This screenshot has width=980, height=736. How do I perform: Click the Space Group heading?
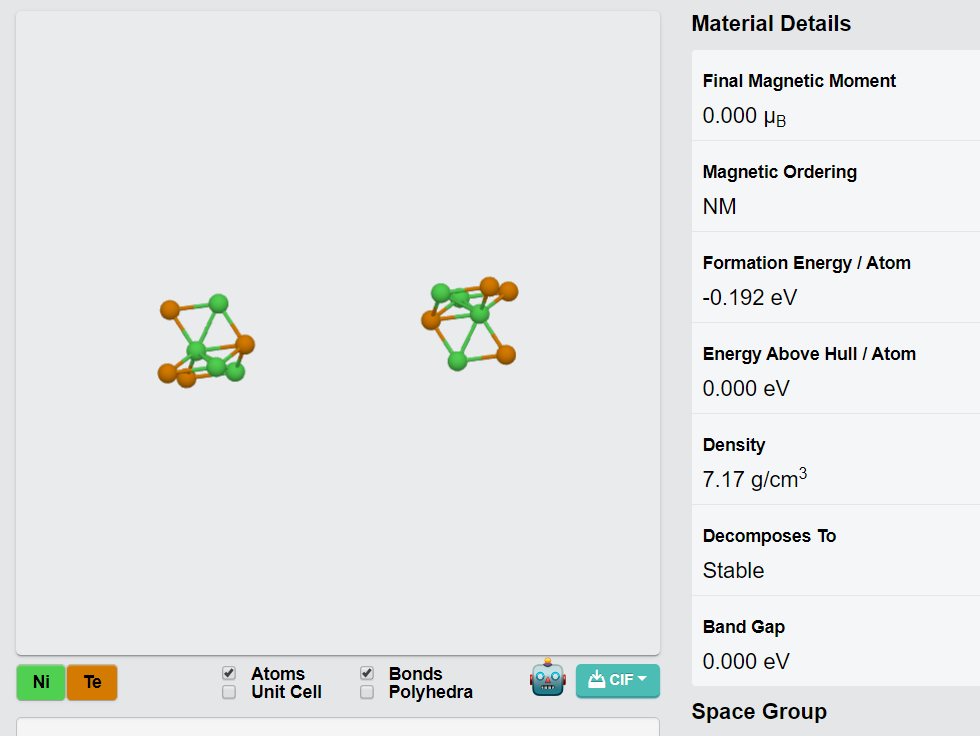click(759, 712)
